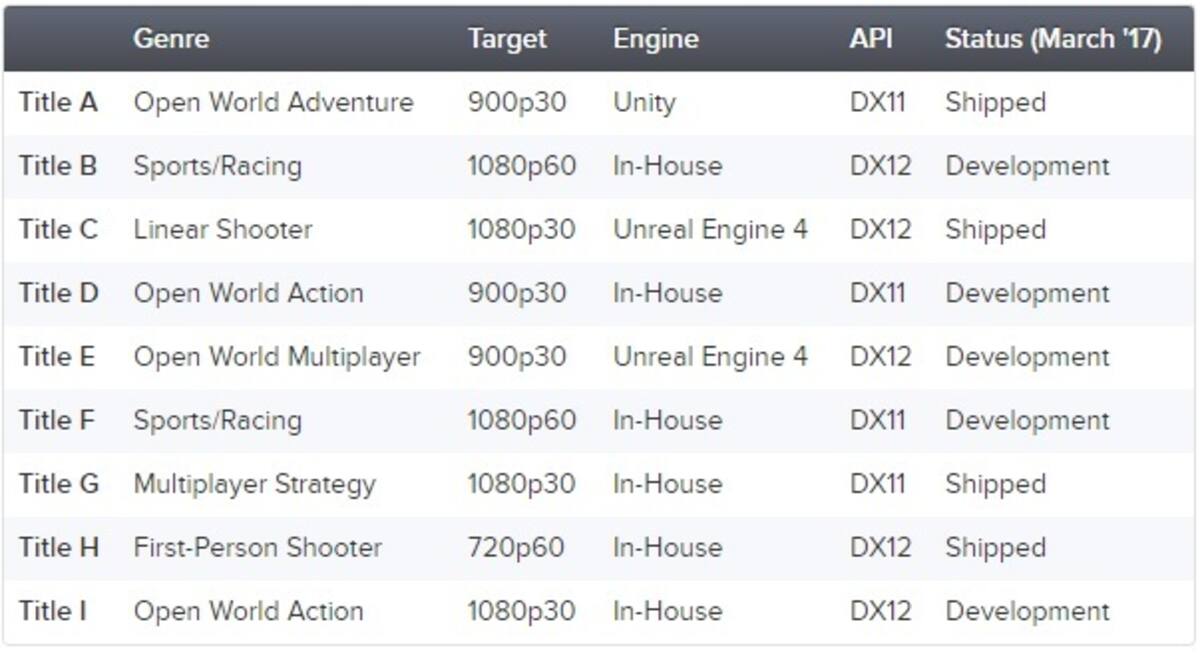Click the 720p60 target cell
Screen dimensions: 1200x654
[x=515, y=548]
